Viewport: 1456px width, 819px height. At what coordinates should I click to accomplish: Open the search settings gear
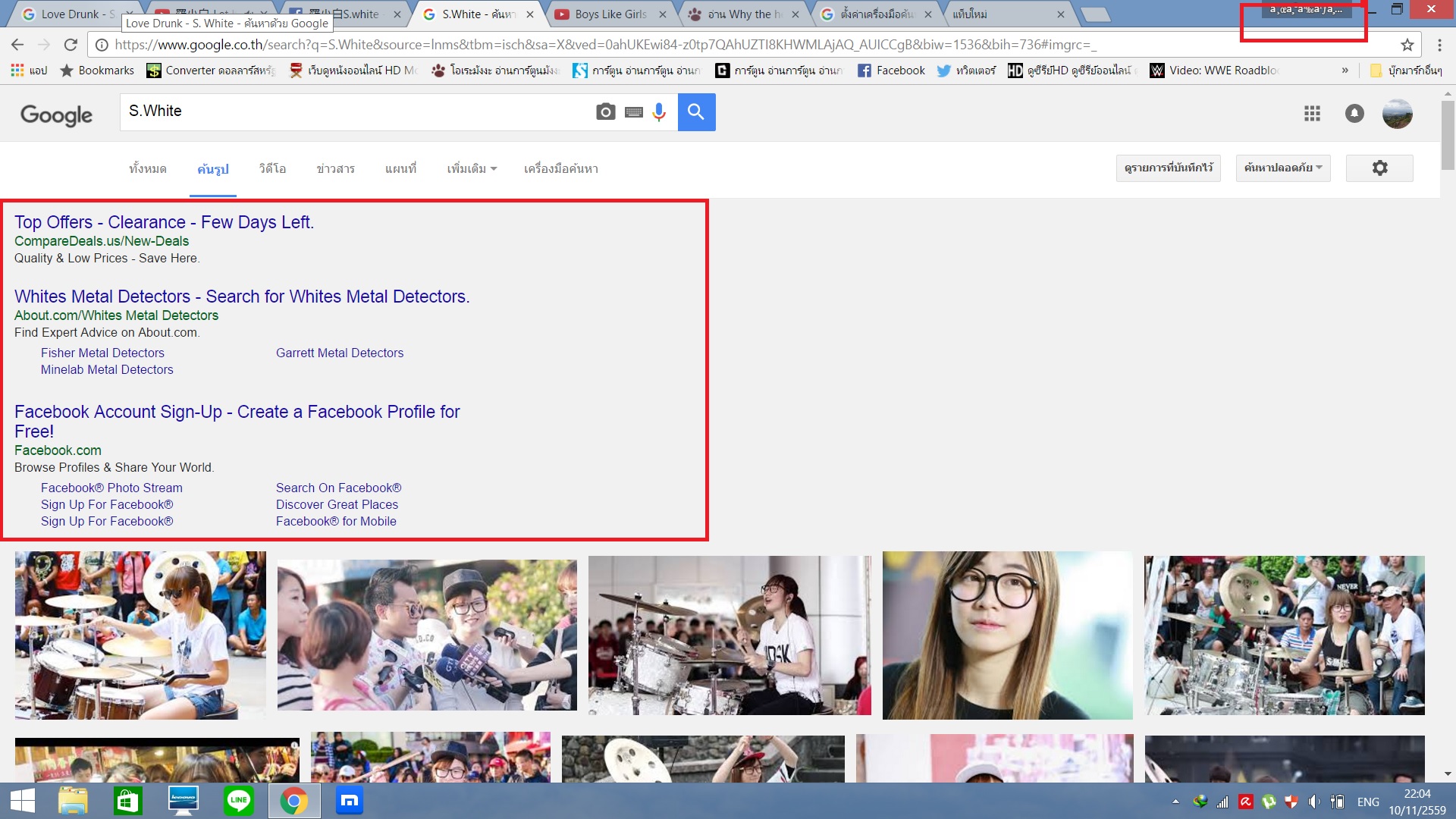click(1379, 168)
